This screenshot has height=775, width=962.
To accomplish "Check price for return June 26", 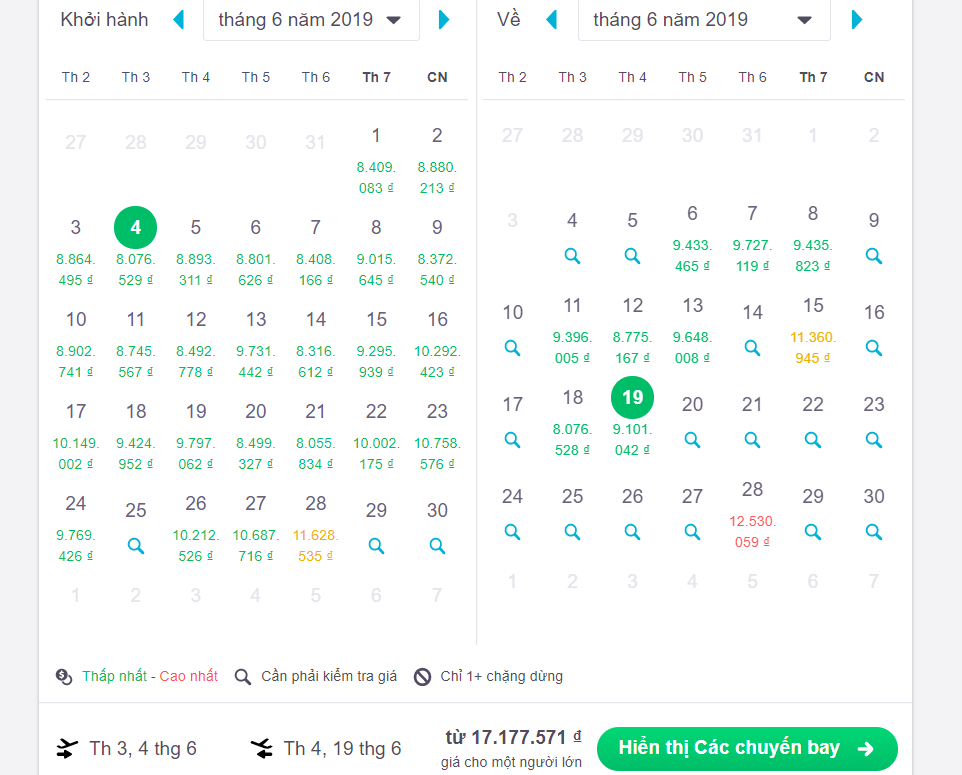I will [x=632, y=532].
